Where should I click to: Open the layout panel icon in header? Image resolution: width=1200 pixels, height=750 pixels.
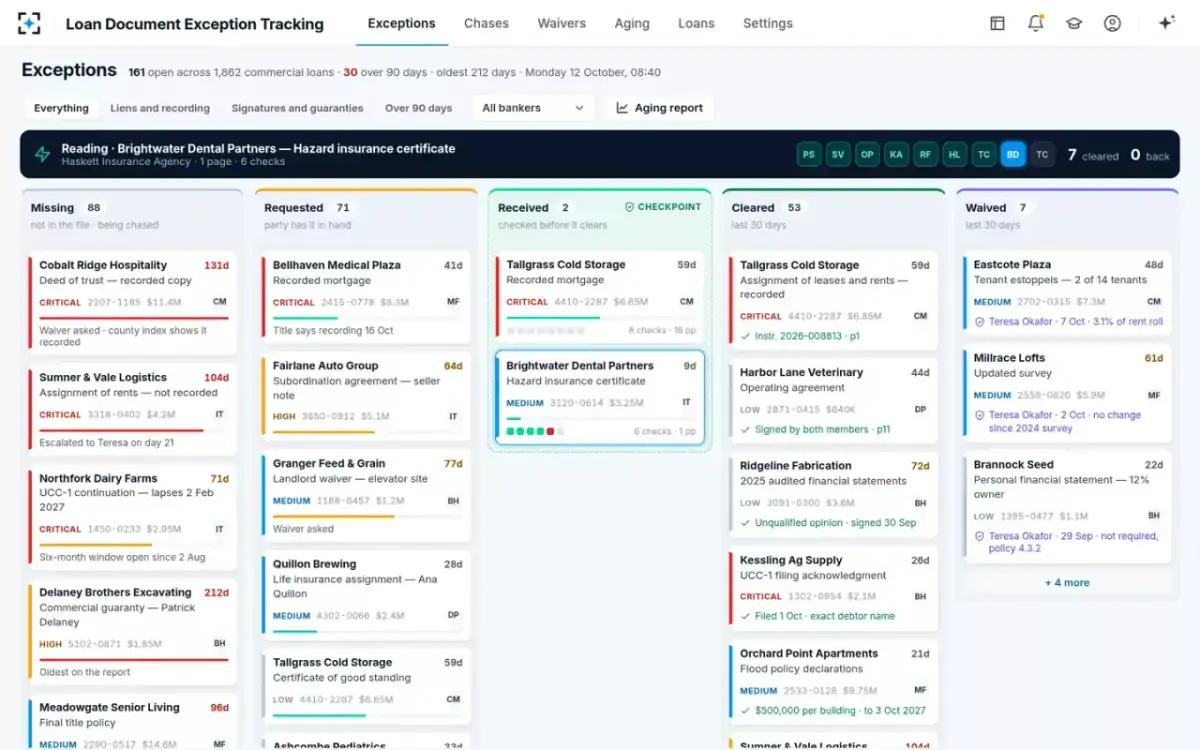(x=997, y=23)
